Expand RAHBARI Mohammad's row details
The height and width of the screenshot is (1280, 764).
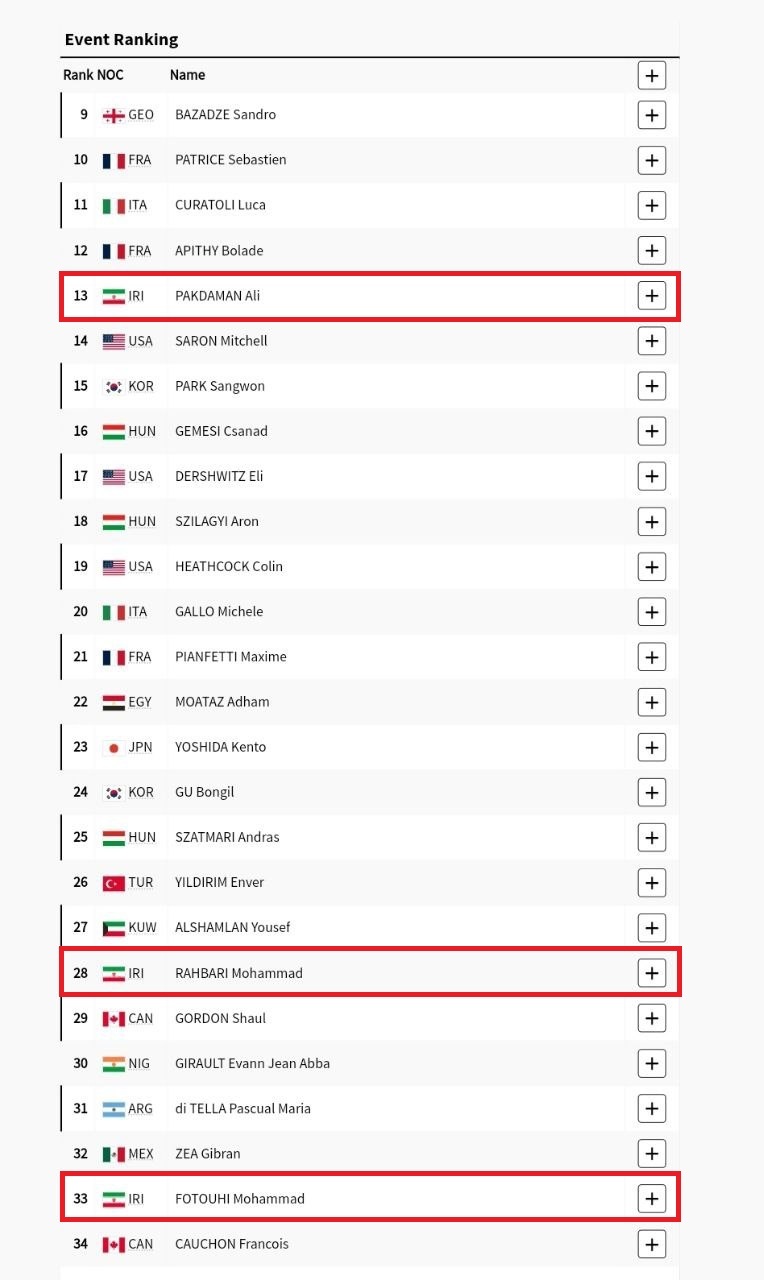pos(651,973)
